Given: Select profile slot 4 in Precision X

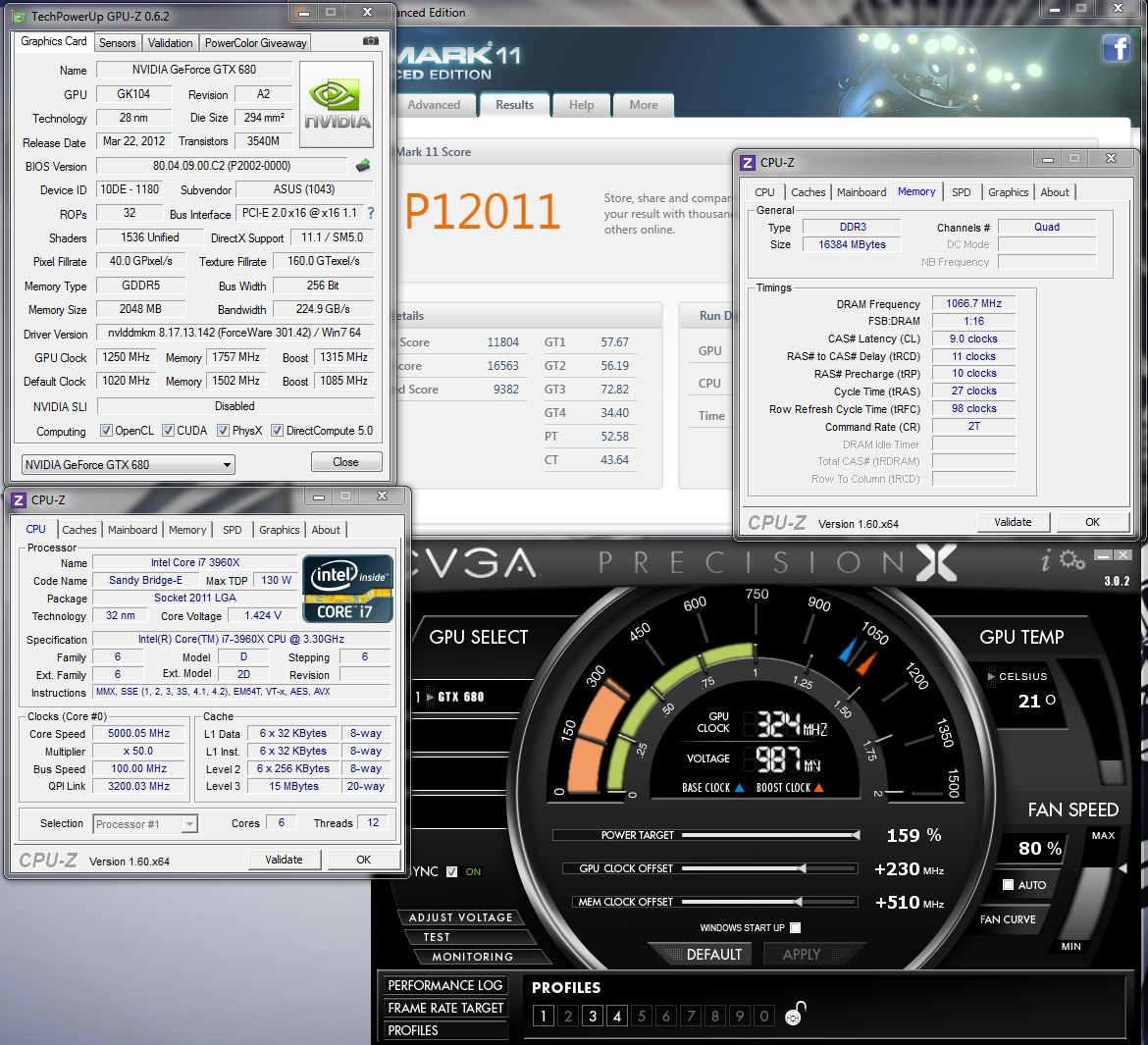Looking at the screenshot, I should point(617,1016).
